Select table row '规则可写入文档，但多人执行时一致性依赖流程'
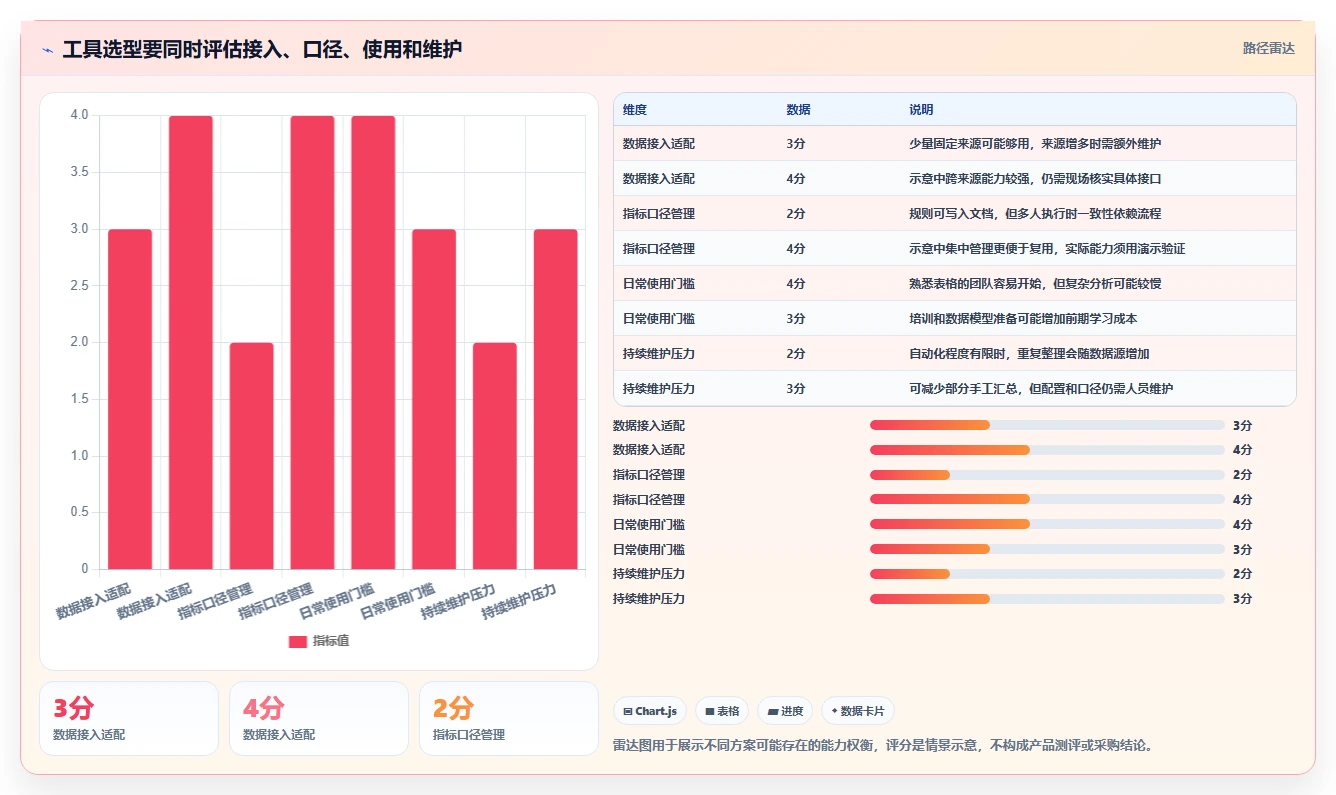This screenshot has height=795, width=1336. click(954, 214)
